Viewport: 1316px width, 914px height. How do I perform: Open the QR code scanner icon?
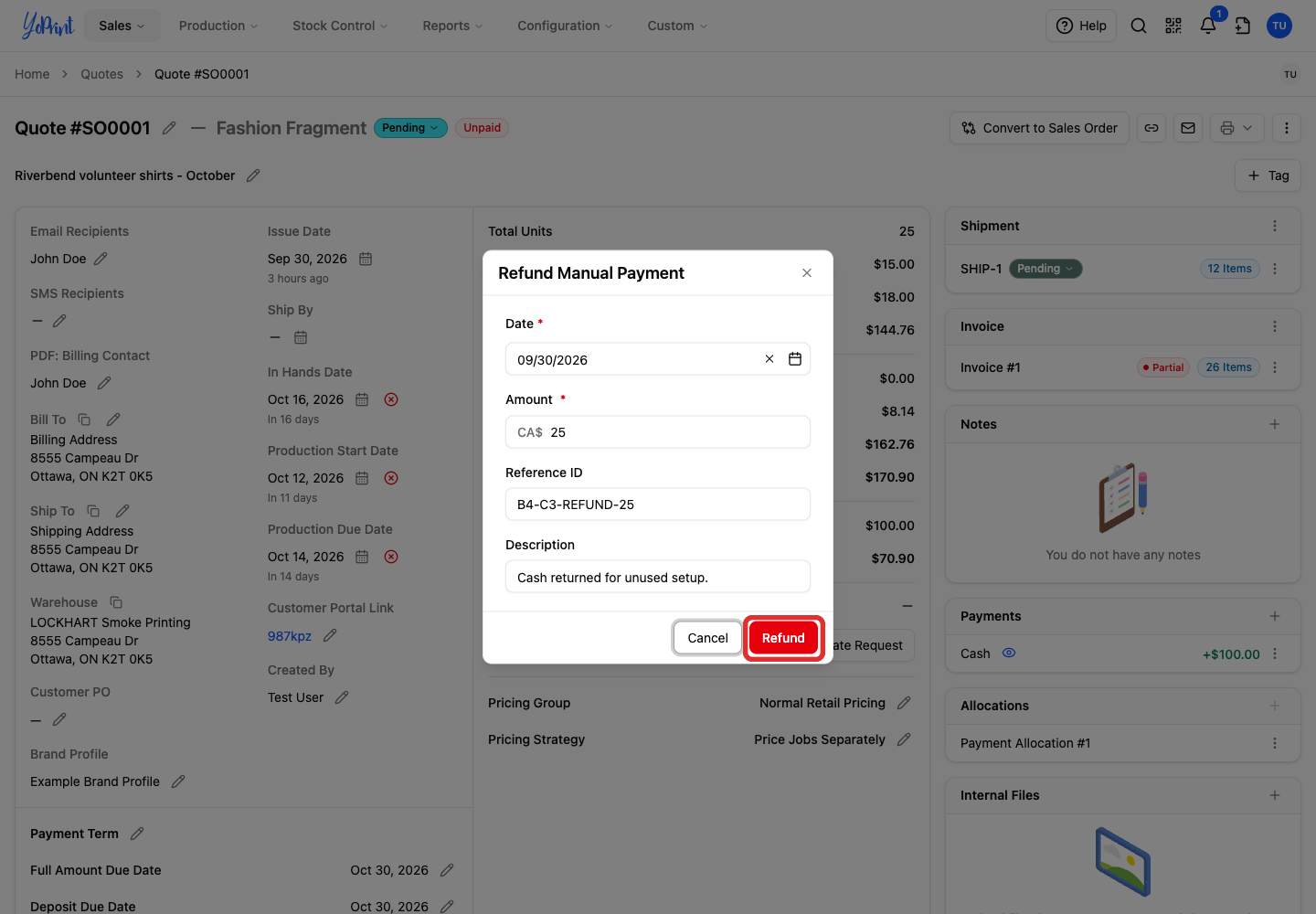click(x=1173, y=26)
